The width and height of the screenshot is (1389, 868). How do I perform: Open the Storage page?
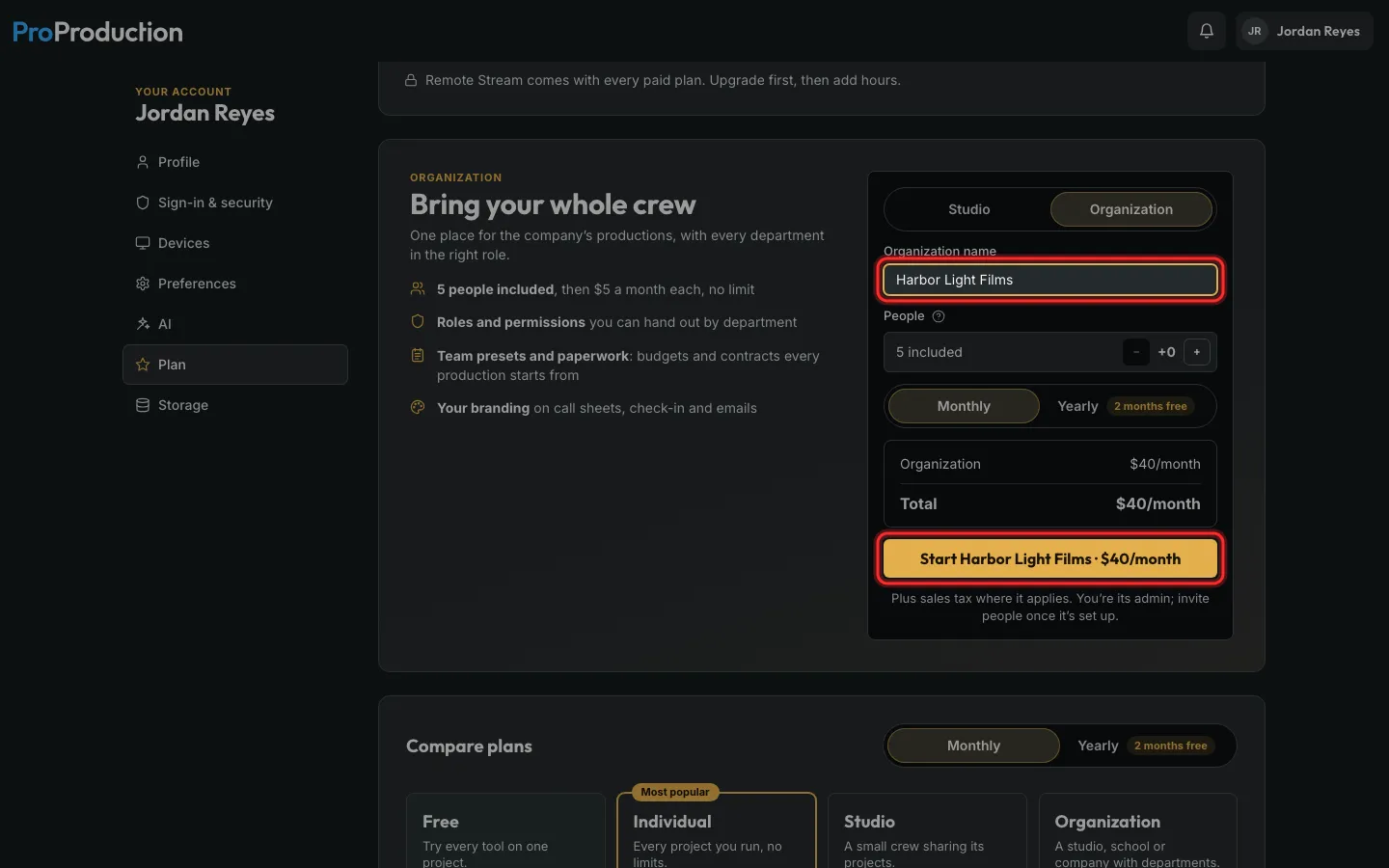[235, 405]
